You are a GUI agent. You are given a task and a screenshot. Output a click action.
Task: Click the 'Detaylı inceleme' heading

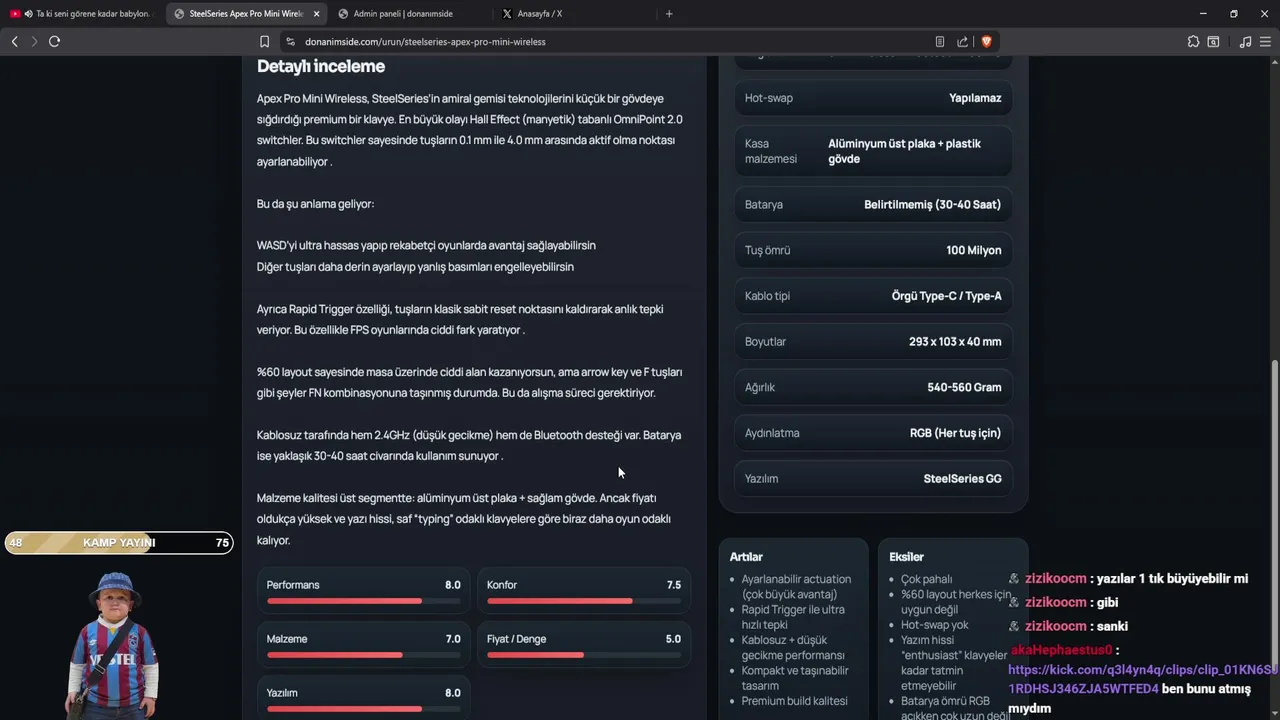tap(321, 66)
